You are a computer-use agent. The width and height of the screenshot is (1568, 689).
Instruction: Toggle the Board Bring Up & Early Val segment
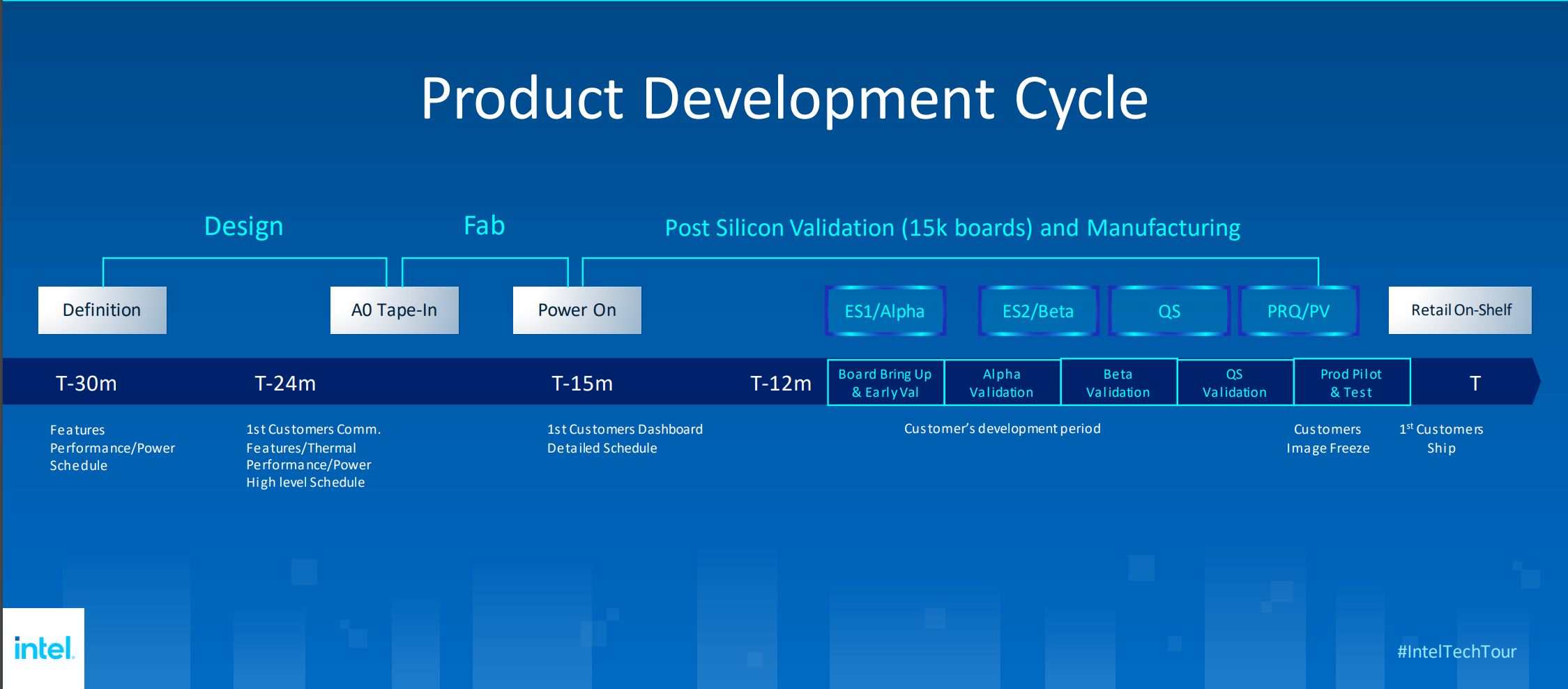(885, 381)
